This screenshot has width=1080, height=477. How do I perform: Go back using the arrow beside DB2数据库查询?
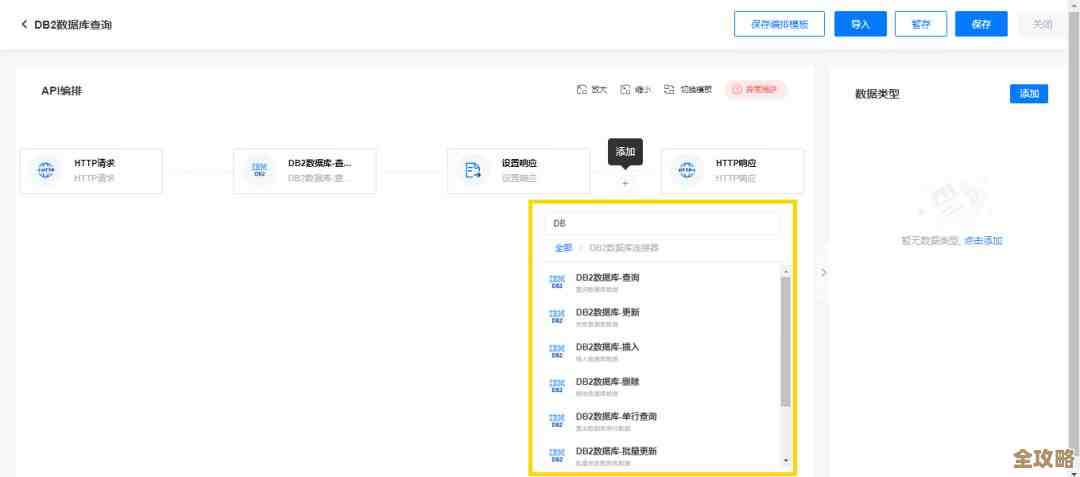[24, 25]
